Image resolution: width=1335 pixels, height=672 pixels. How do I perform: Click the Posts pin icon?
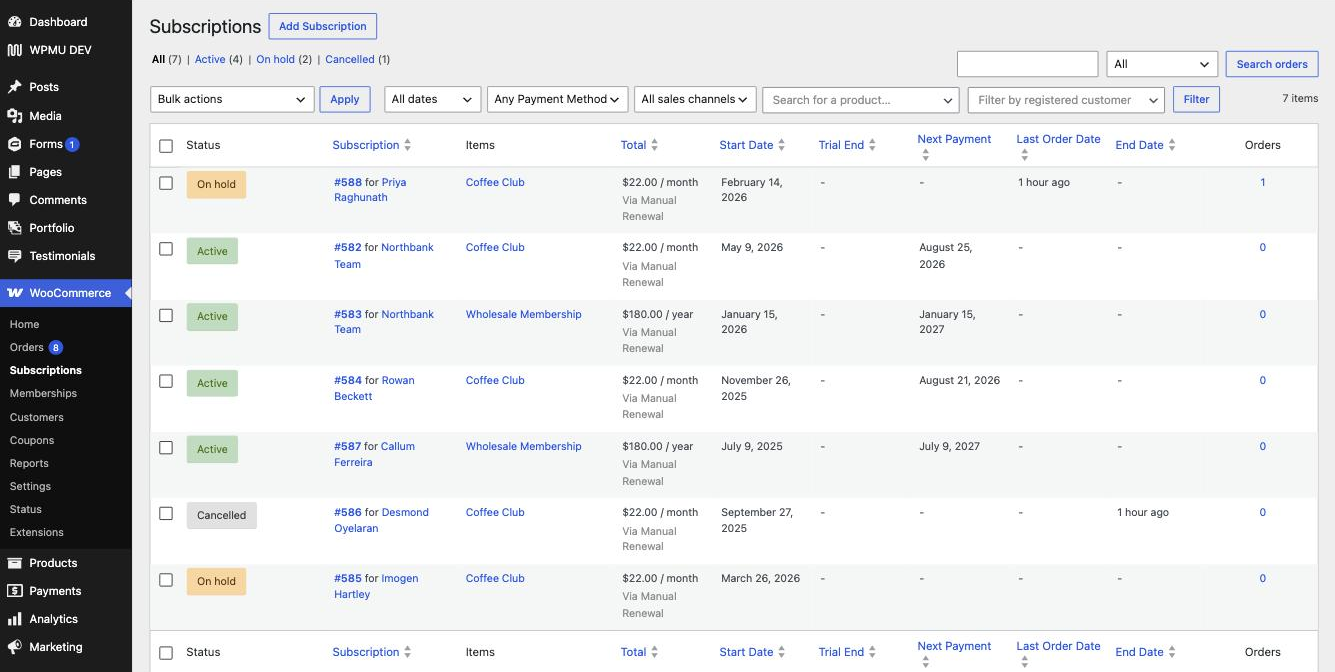[15, 87]
